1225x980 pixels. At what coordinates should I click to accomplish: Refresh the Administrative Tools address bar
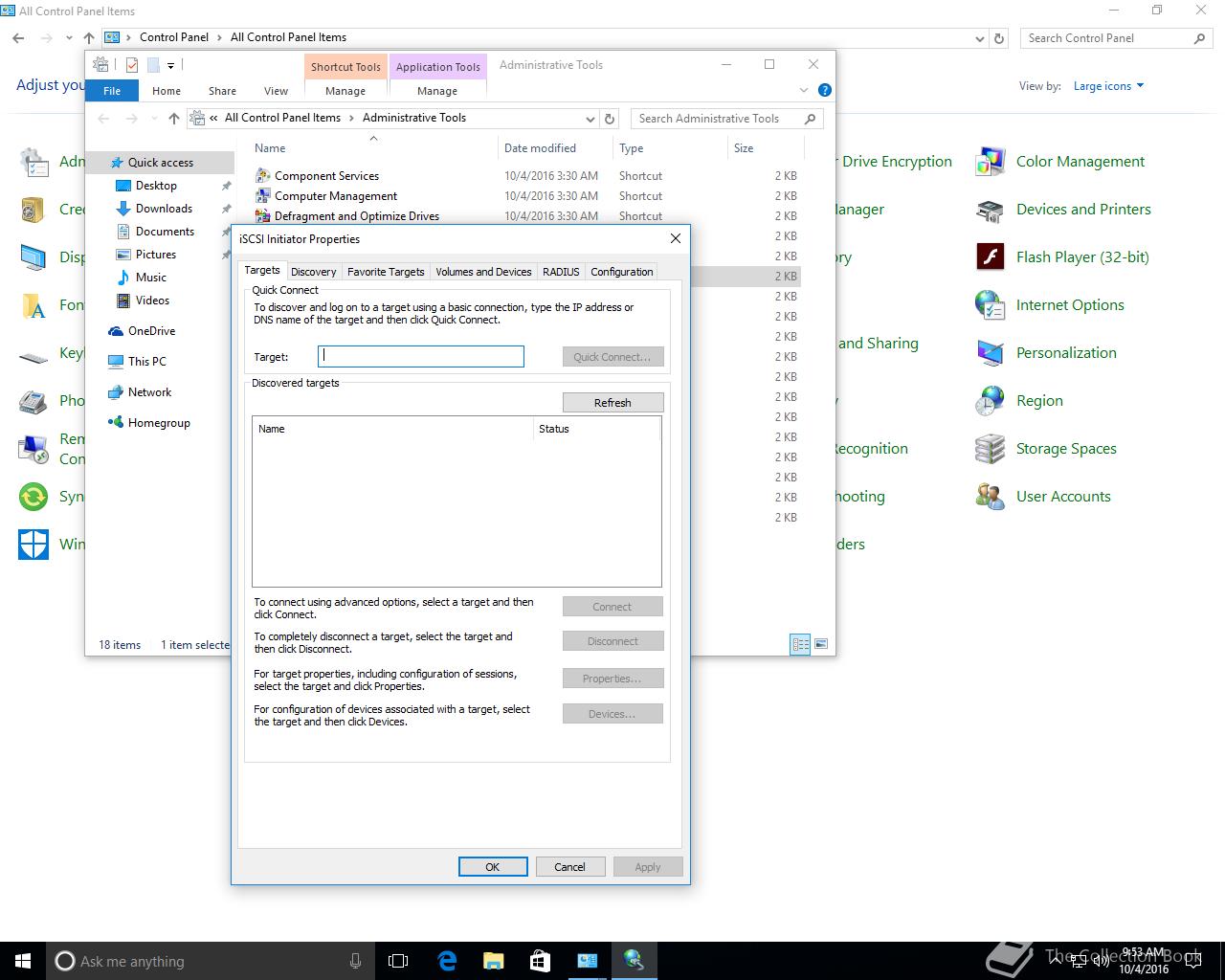click(x=610, y=119)
